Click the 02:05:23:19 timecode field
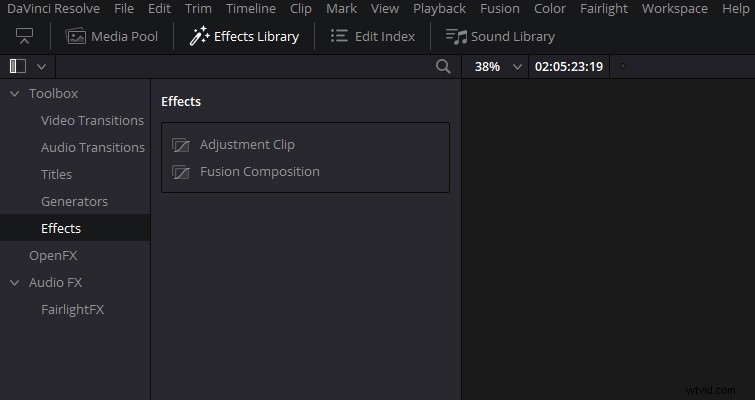Image resolution: width=755 pixels, height=400 pixels. pos(569,66)
